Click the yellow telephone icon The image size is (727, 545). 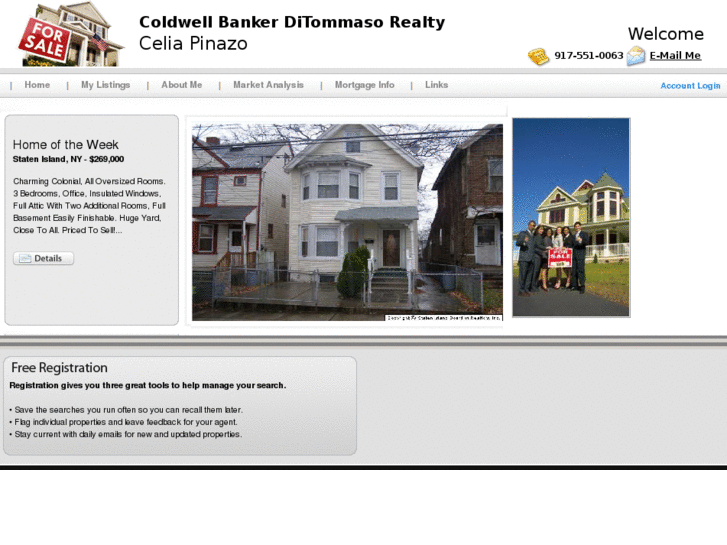539,57
